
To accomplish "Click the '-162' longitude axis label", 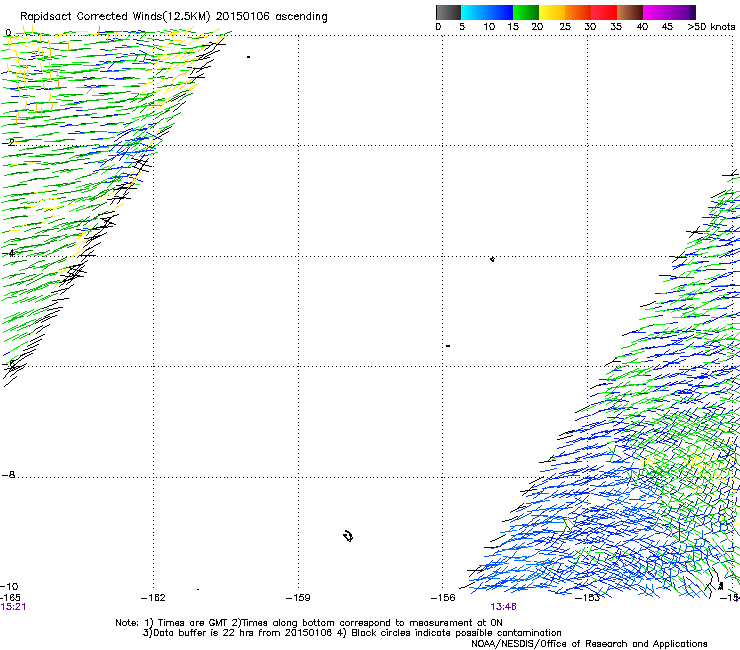I will pyautogui.click(x=153, y=598).
